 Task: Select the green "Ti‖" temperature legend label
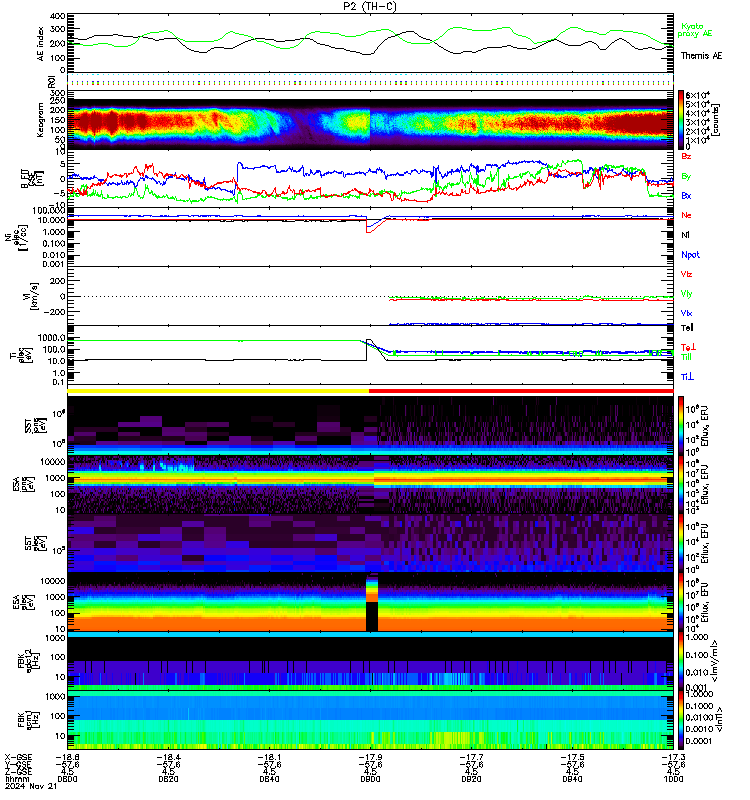pos(686,357)
